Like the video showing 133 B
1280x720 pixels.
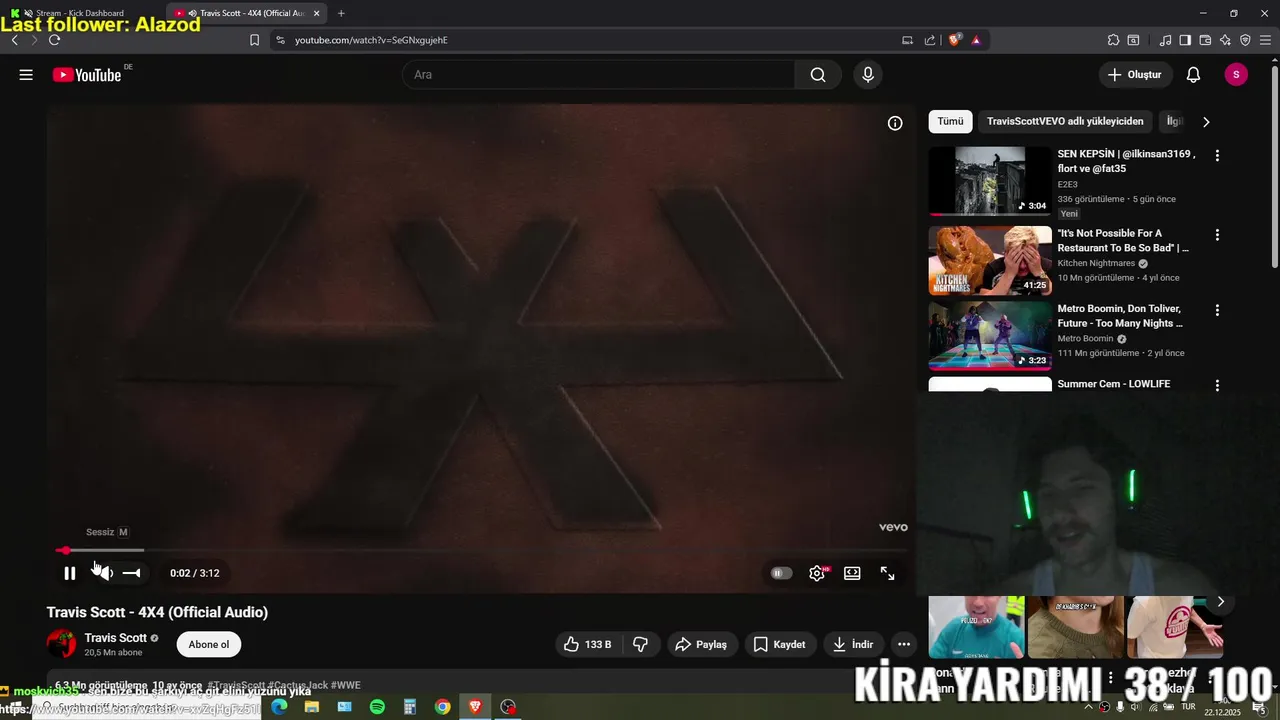(x=588, y=644)
